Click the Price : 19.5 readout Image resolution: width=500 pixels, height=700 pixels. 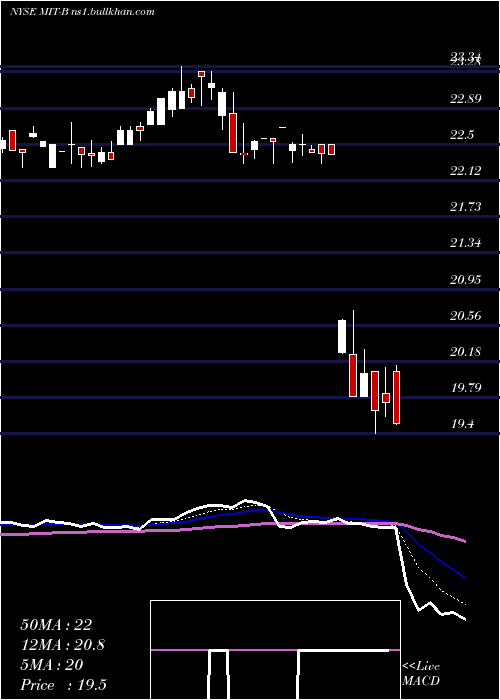tap(63, 685)
